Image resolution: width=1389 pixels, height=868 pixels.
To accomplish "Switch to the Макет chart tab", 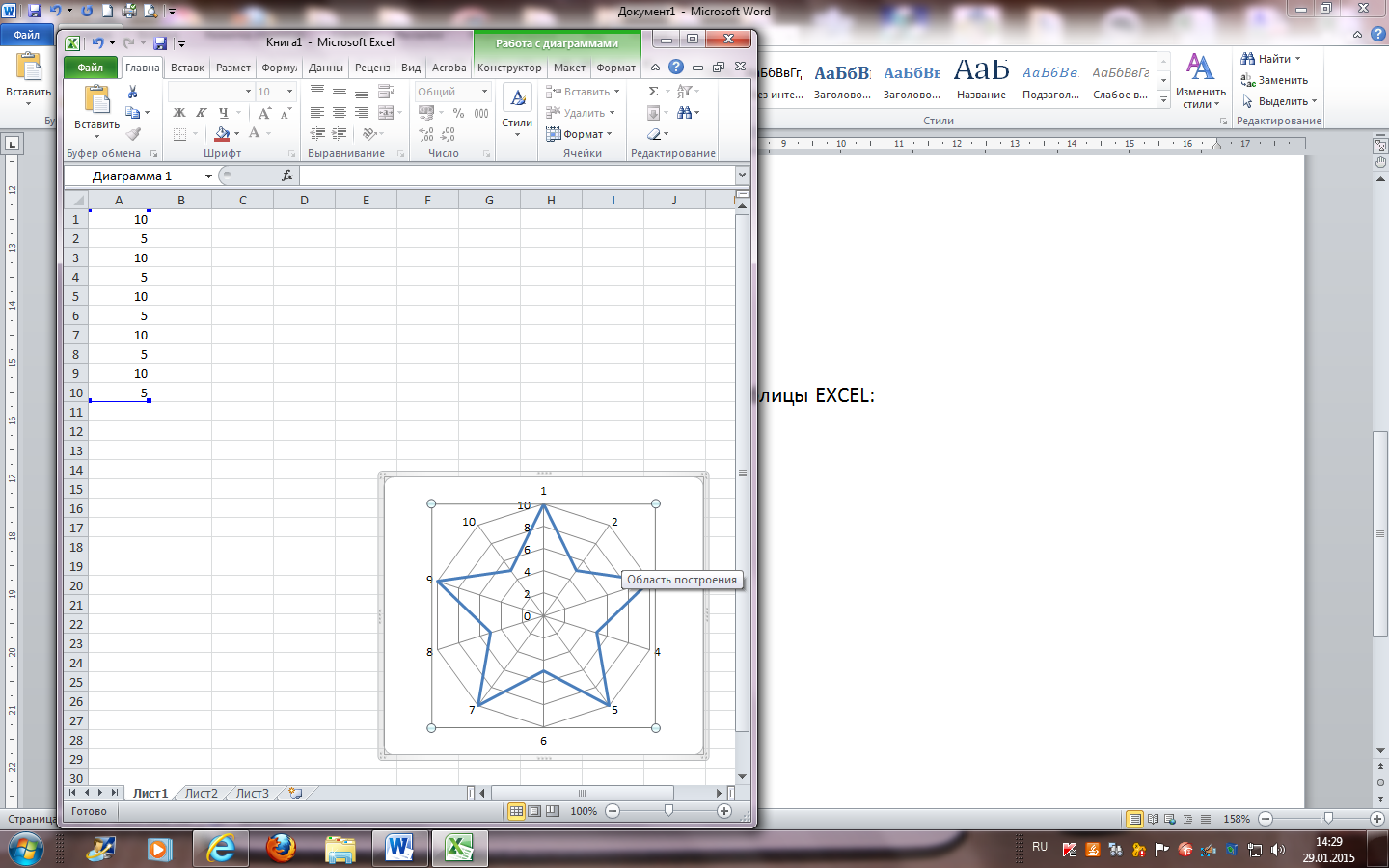I will [x=569, y=68].
